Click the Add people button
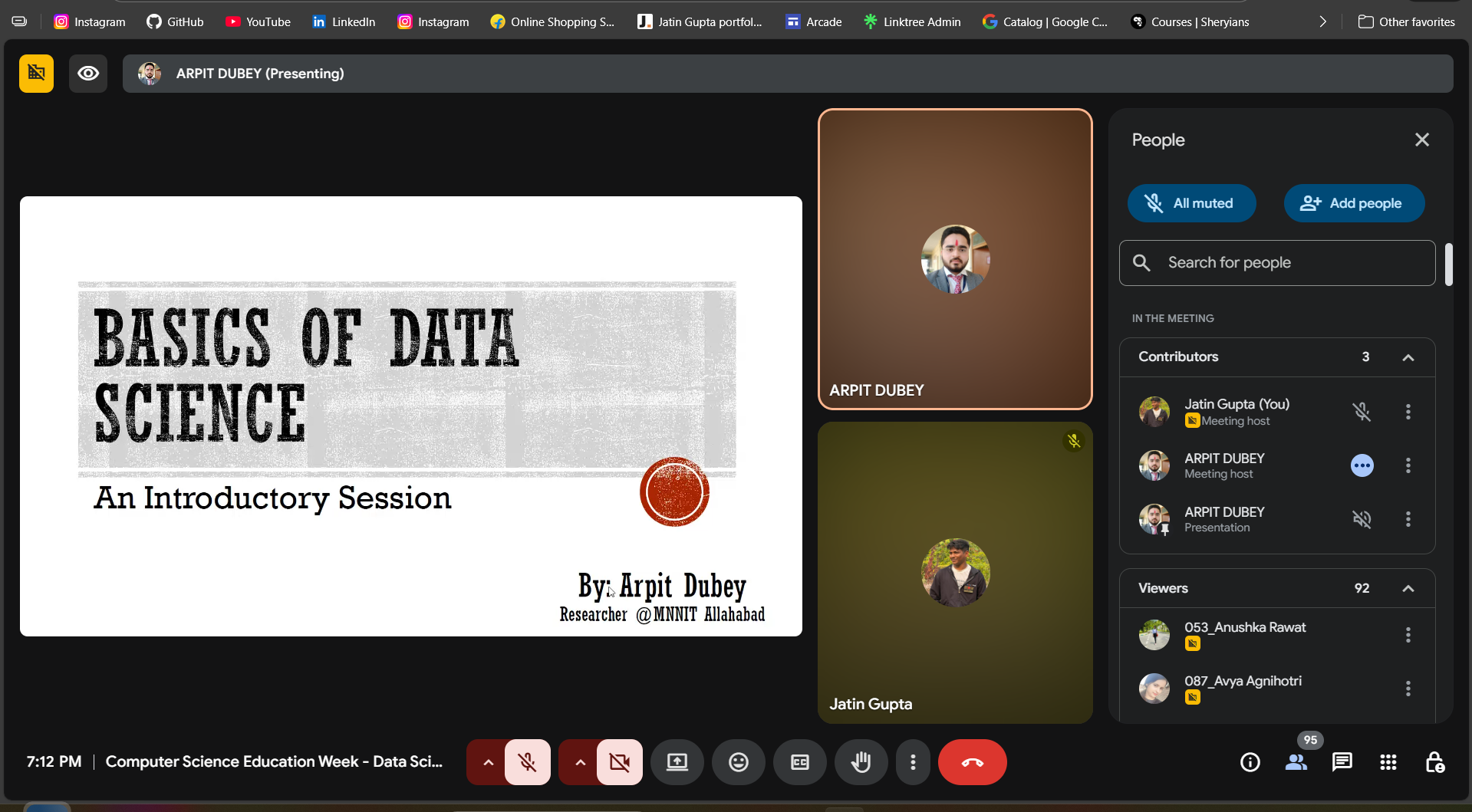The width and height of the screenshot is (1472, 812). [1354, 203]
